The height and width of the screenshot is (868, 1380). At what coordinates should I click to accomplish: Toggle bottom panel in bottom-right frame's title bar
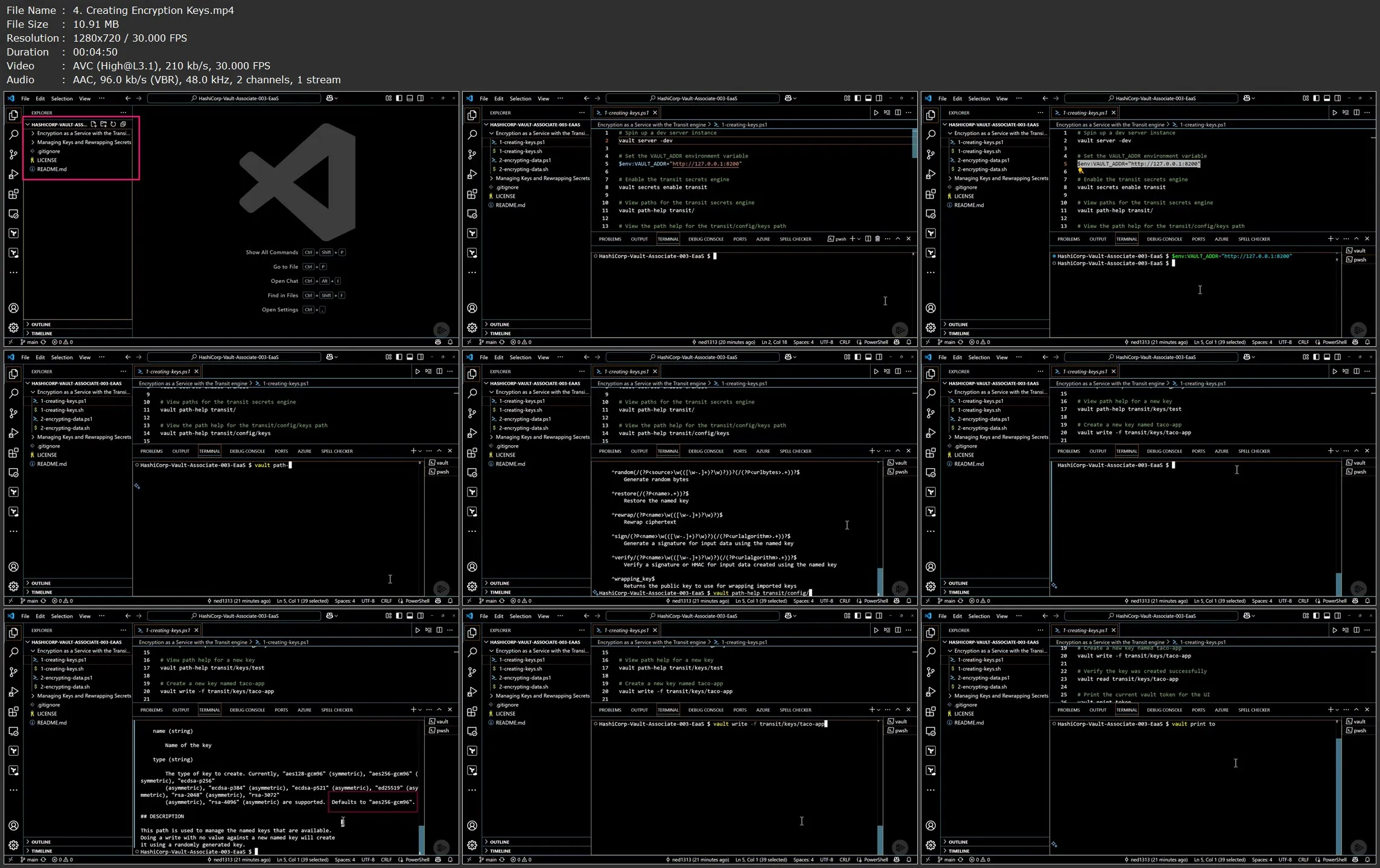1327,616
